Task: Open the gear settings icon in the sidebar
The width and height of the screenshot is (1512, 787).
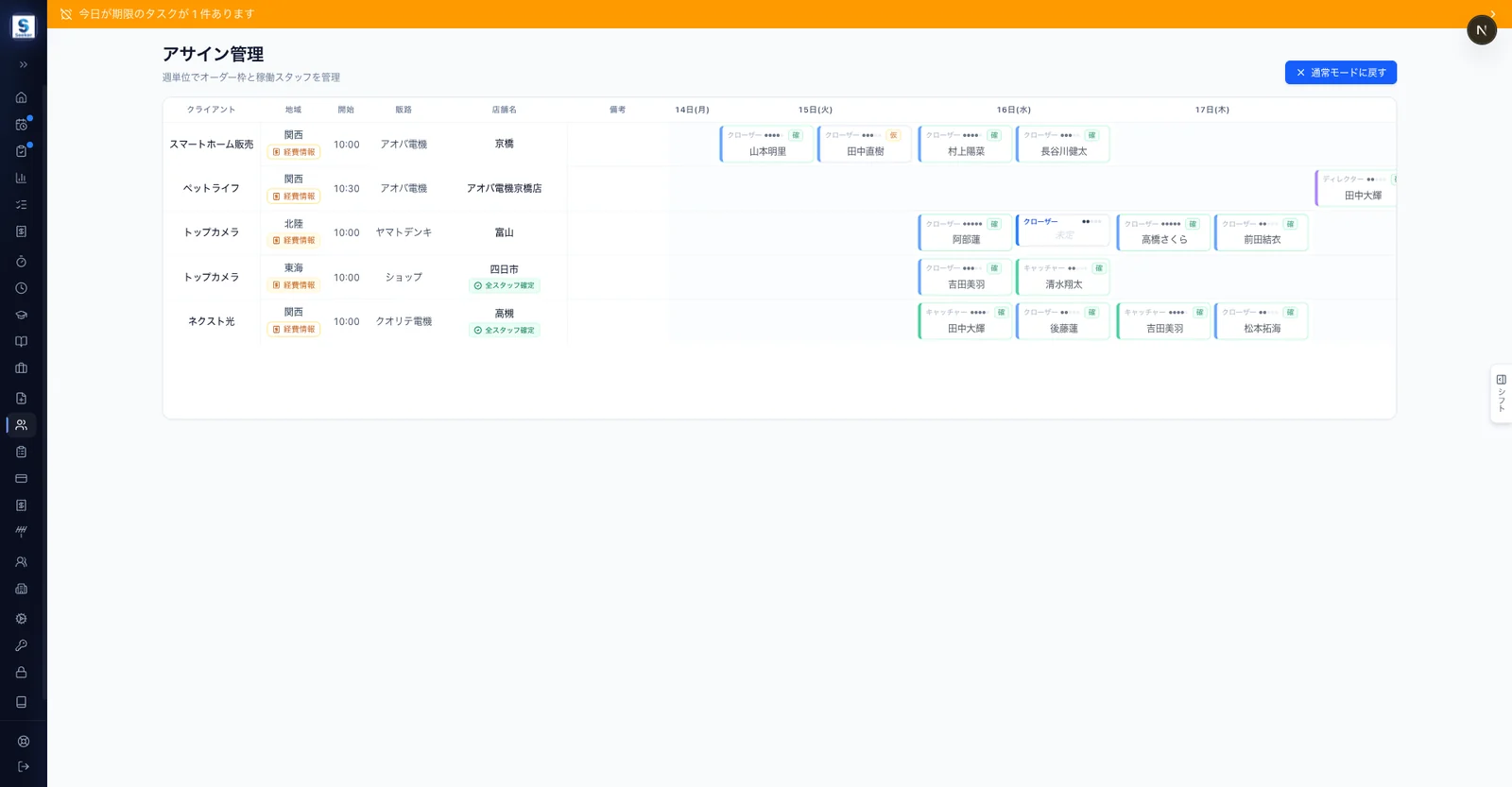Action: click(x=21, y=619)
